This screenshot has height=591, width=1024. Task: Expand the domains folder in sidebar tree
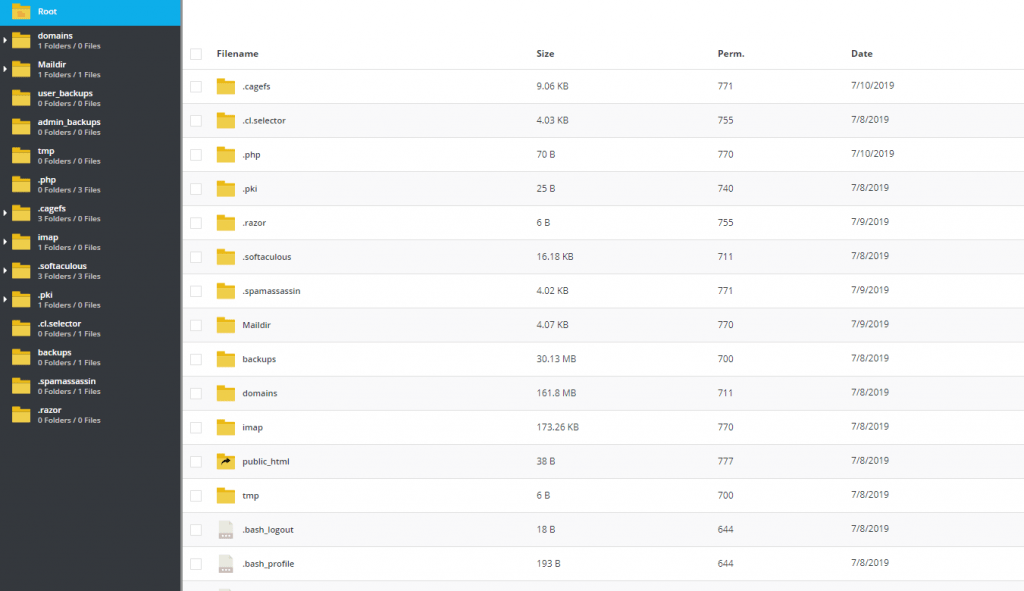[x=5, y=39]
